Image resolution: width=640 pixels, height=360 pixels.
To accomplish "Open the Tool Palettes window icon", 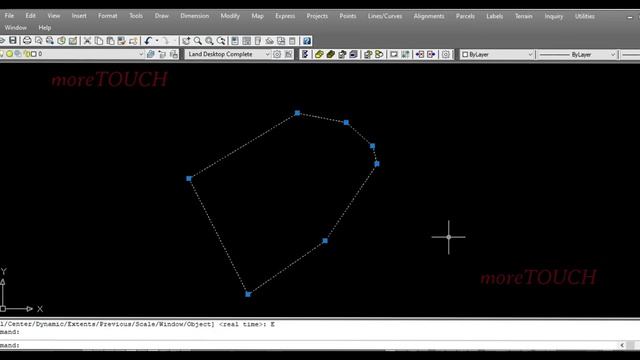I will point(258,40).
